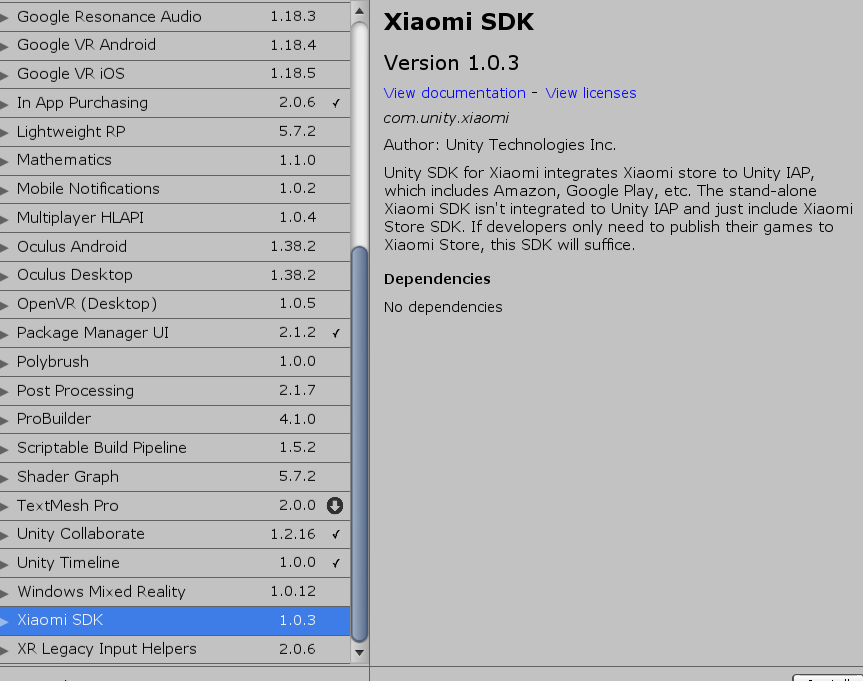Click the com.unity.xiaomi package identifier
The width and height of the screenshot is (863, 681).
pos(446,118)
